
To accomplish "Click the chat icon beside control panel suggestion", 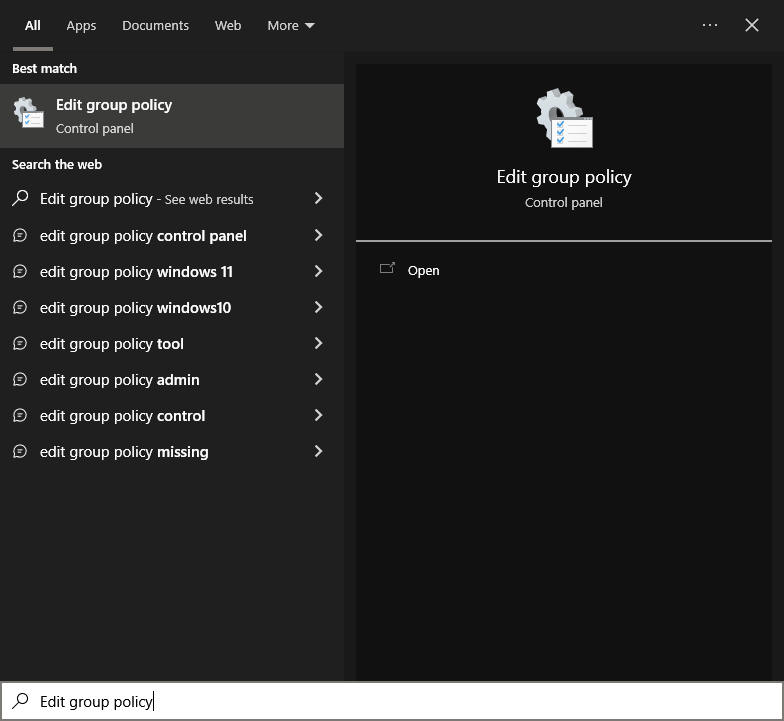I will (20, 235).
